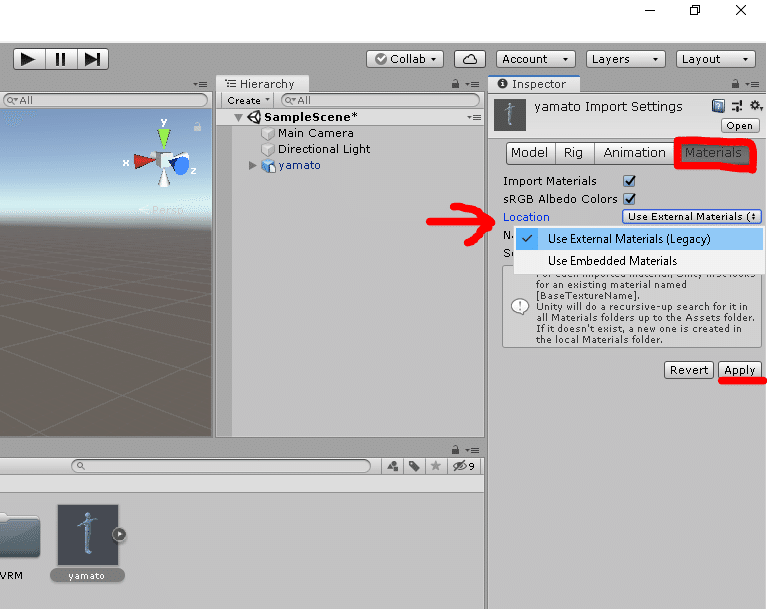Switch to the Materials tab
This screenshot has width=767, height=609.
coord(713,153)
